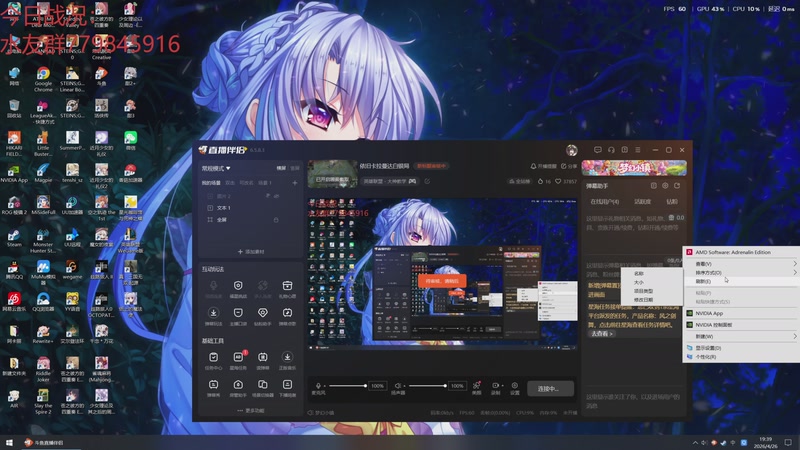This screenshot has width=800, height=450.
Task: Open 个性化(R) from context menu
Action: pyautogui.click(x=741, y=357)
